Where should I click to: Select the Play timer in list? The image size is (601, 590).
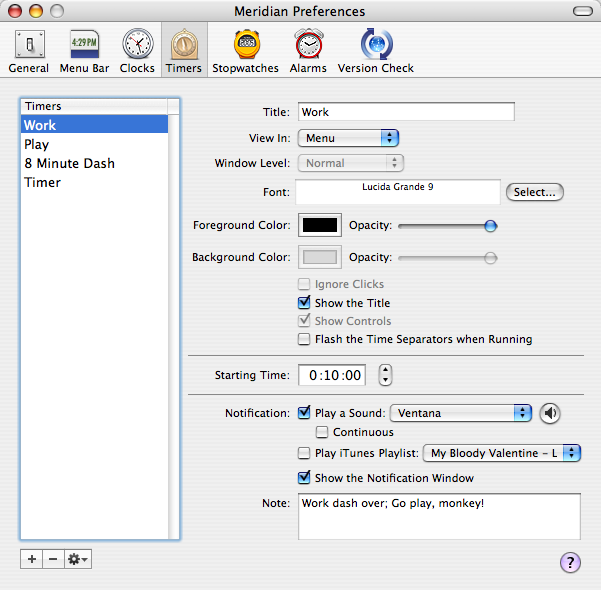pyautogui.click(x=37, y=144)
